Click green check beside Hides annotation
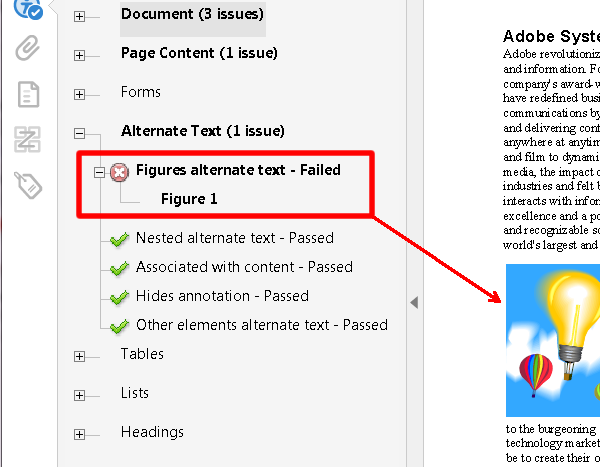The width and height of the screenshot is (600, 467). (x=120, y=297)
